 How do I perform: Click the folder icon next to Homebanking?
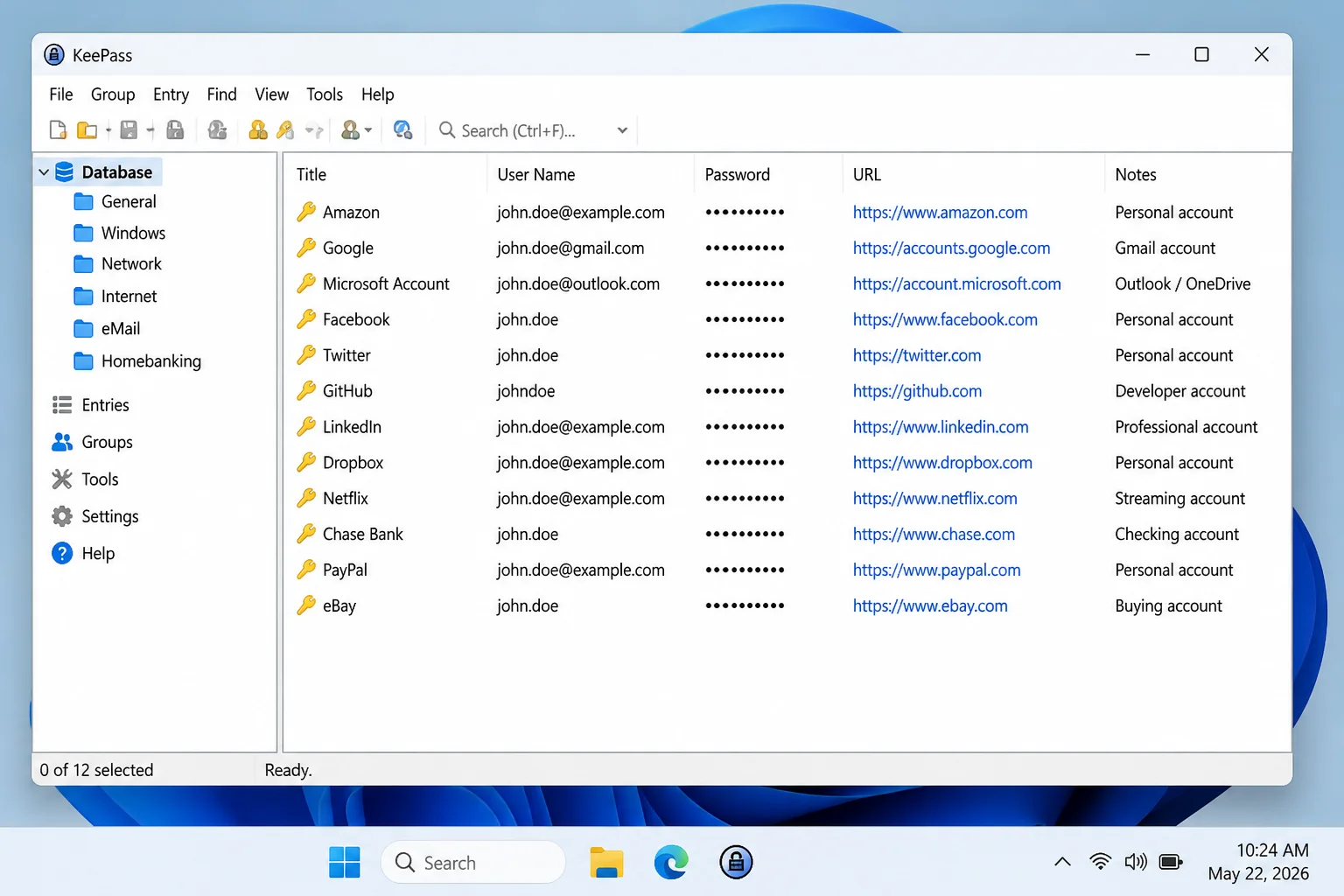(84, 361)
